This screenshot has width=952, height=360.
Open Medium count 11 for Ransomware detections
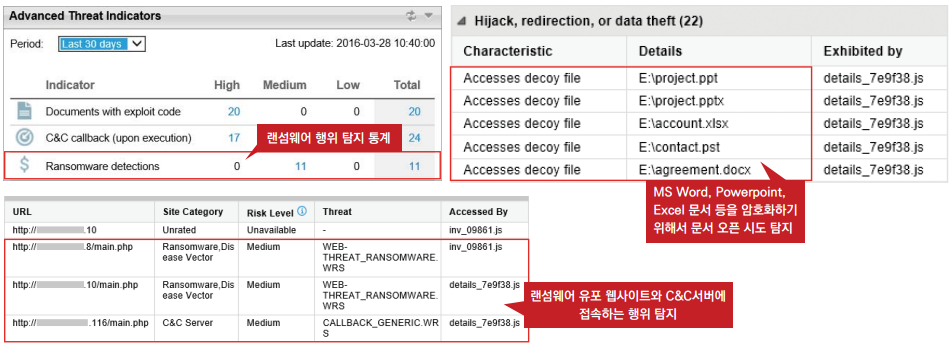point(300,166)
